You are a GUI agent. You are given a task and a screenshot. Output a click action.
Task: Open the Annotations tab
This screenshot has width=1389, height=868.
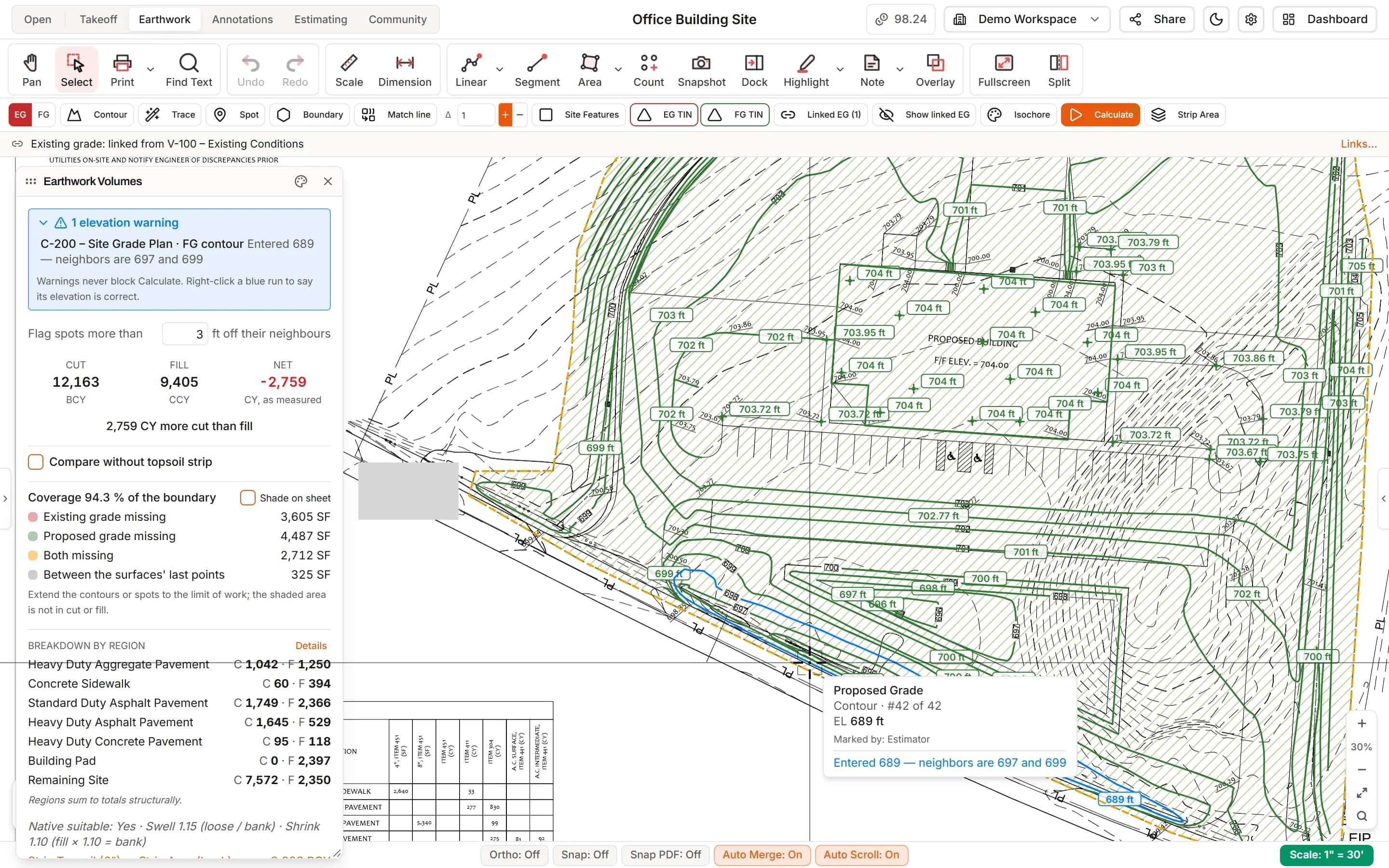tap(242, 19)
